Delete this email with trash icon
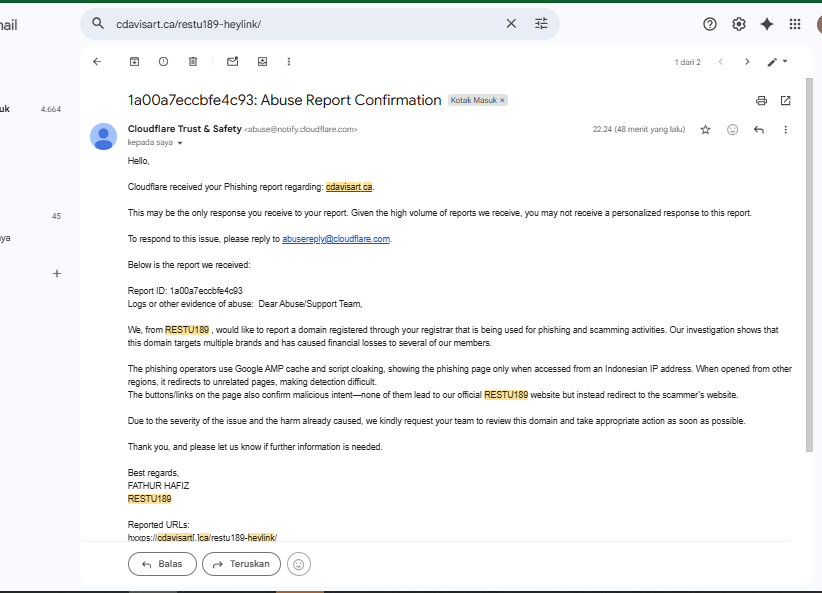This screenshot has height=593, width=822. [x=193, y=62]
